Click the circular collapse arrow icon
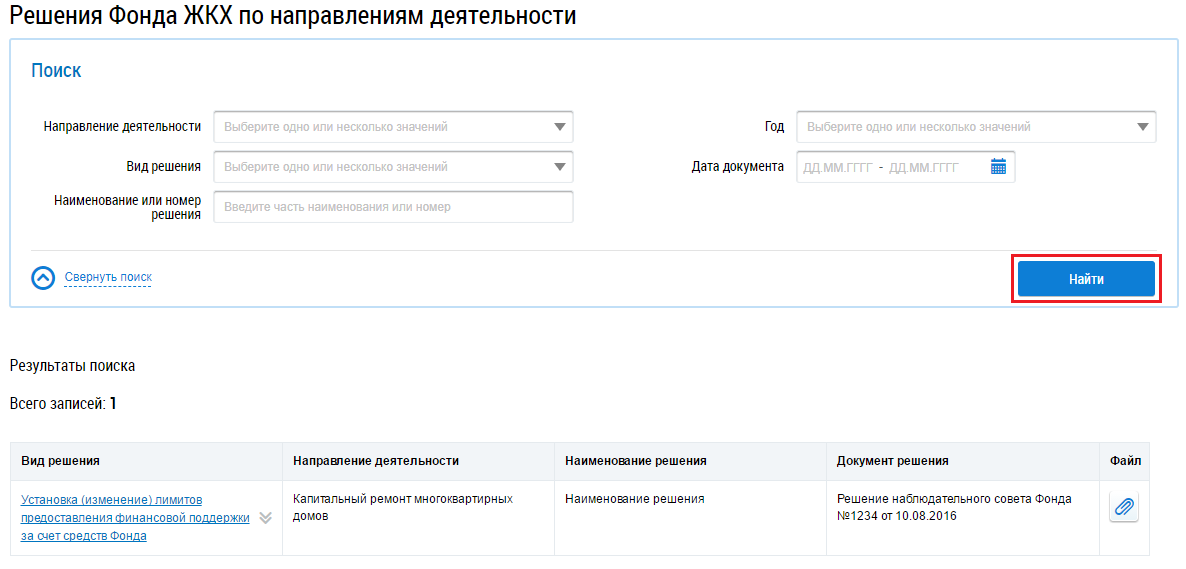The image size is (1186, 569). tap(43, 278)
